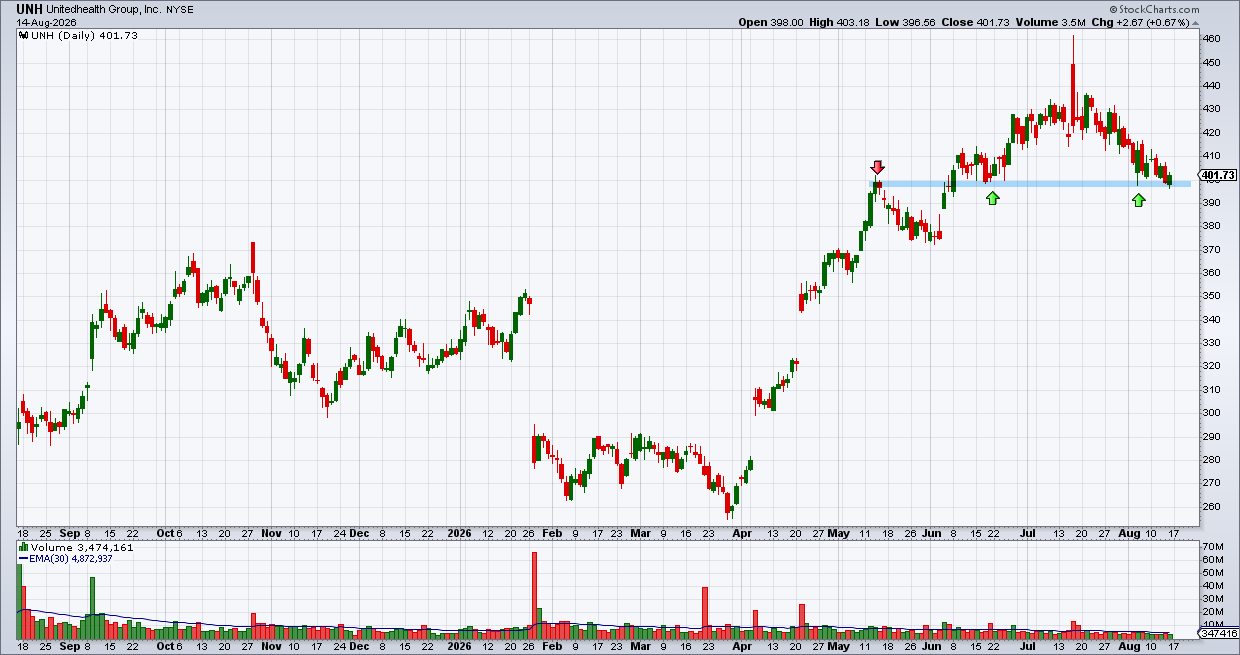This screenshot has height=655, width=1240.
Task: Click the EMA(30) legend line icon
Action: pyautogui.click(x=22, y=559)
